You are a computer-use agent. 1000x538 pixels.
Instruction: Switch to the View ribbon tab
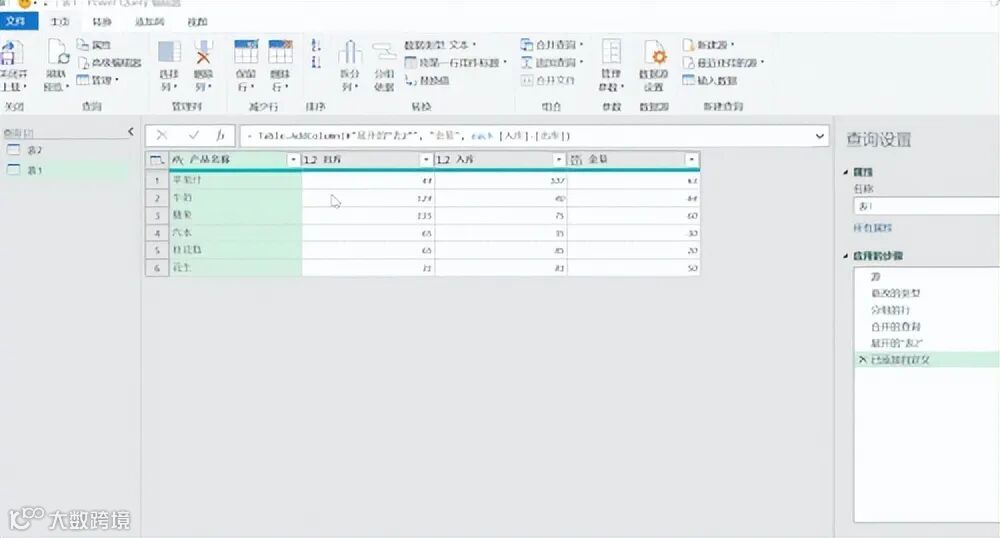197,22
